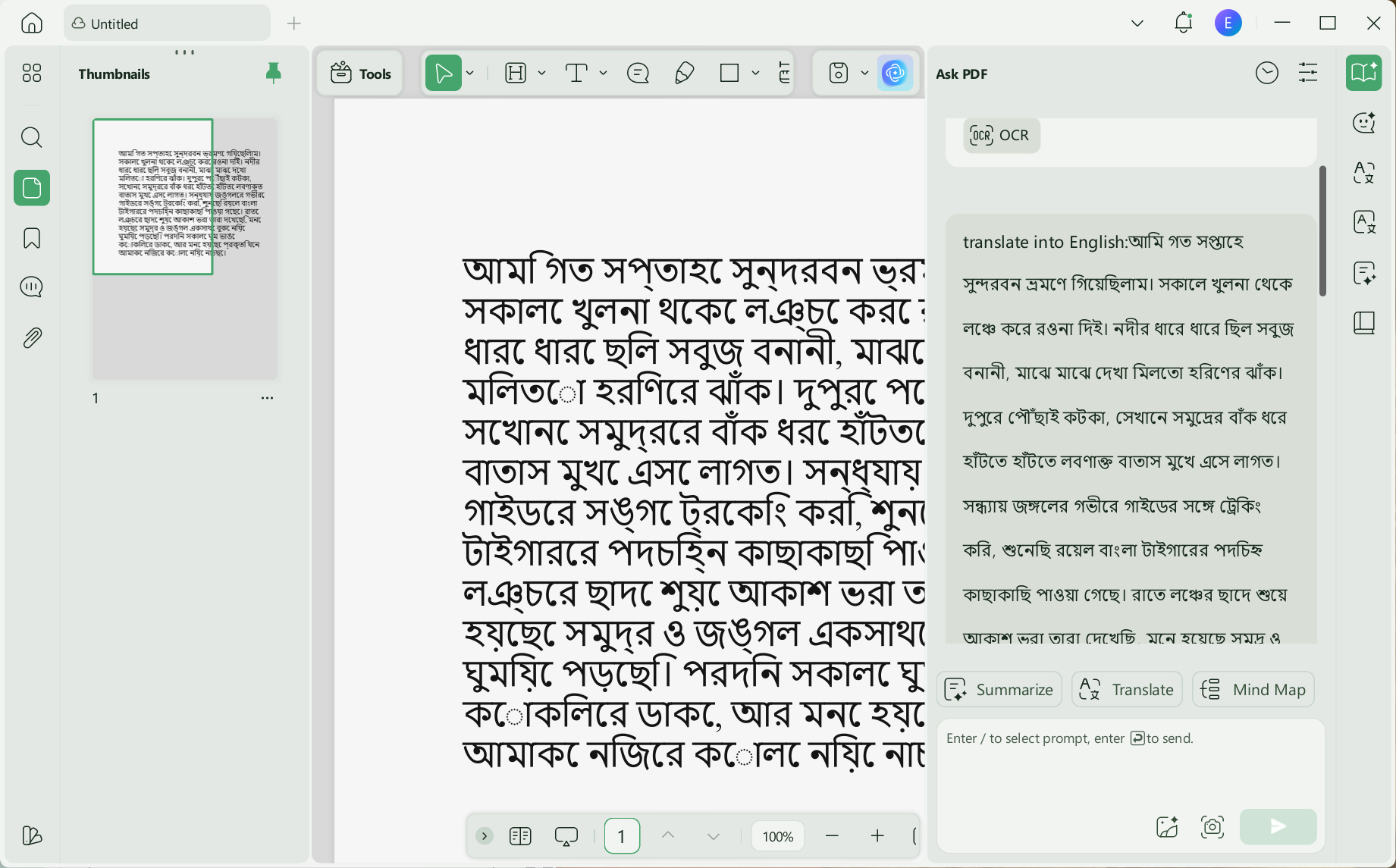This screenshot has width=1396, height=868.
Task: Click the Summarize button
Action: pos(999,690)
